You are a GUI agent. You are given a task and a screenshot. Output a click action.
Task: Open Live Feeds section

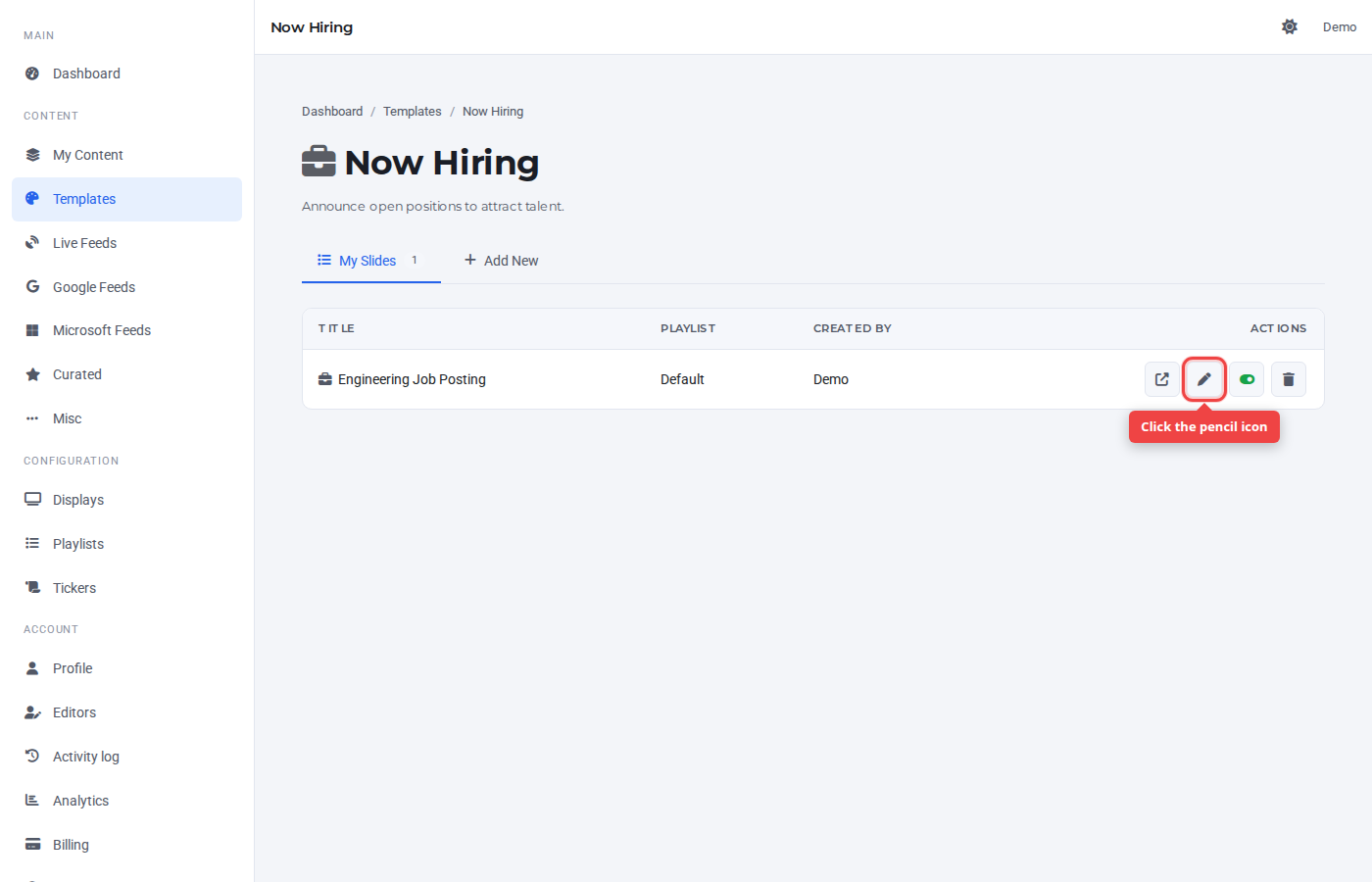coord(126,243)
